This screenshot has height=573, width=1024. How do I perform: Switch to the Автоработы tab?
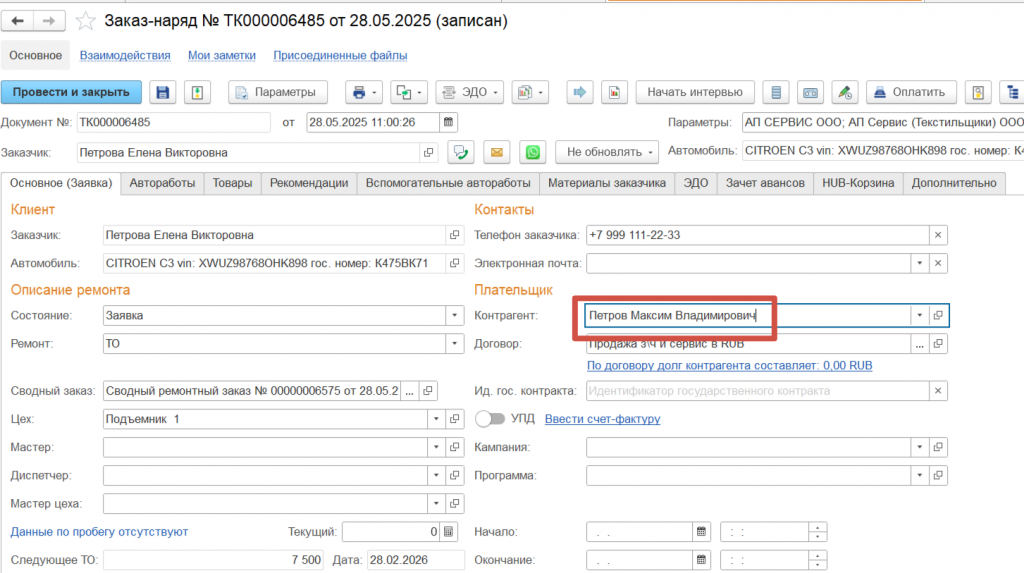tap(162, 183)
